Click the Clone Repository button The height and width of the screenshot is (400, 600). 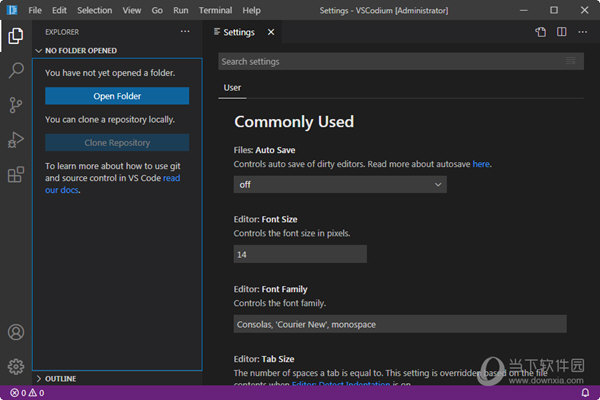tap(117, 142)
